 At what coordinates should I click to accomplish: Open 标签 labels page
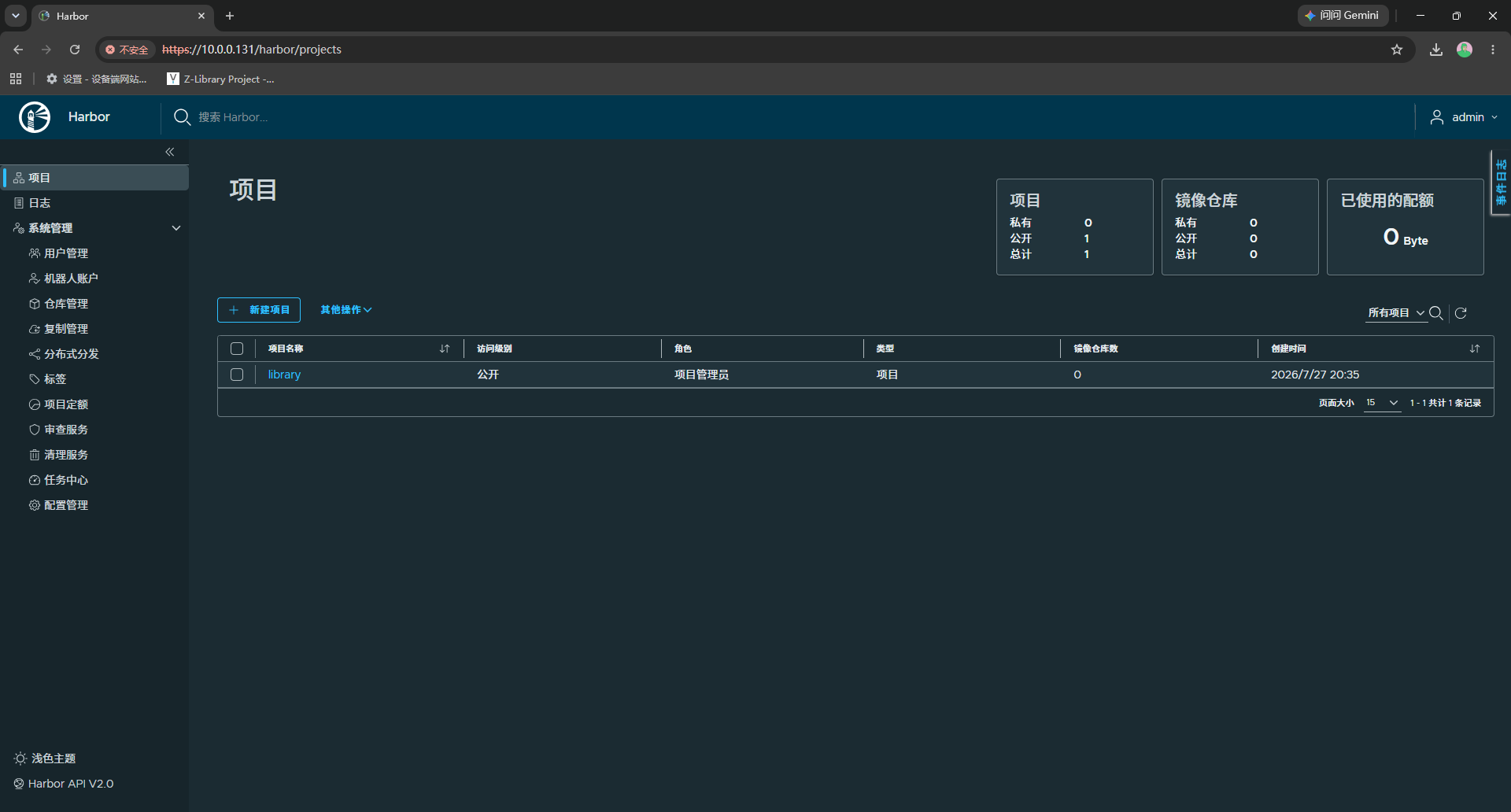pos(55,379)
